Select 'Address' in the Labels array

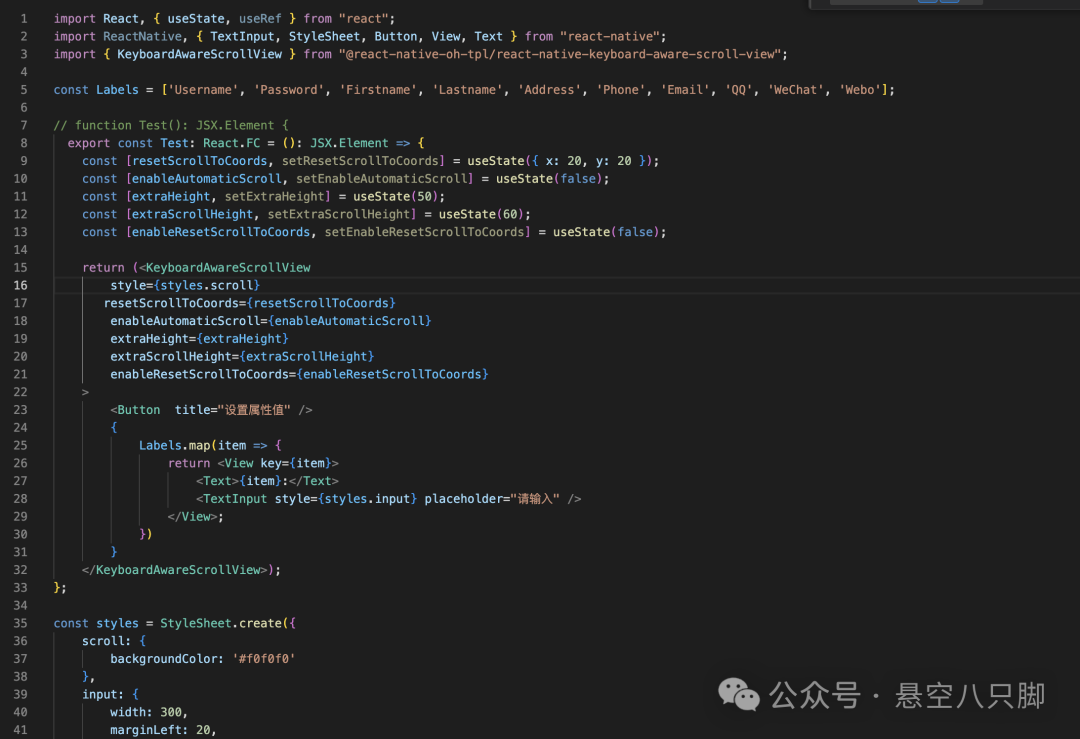point(549,90)
